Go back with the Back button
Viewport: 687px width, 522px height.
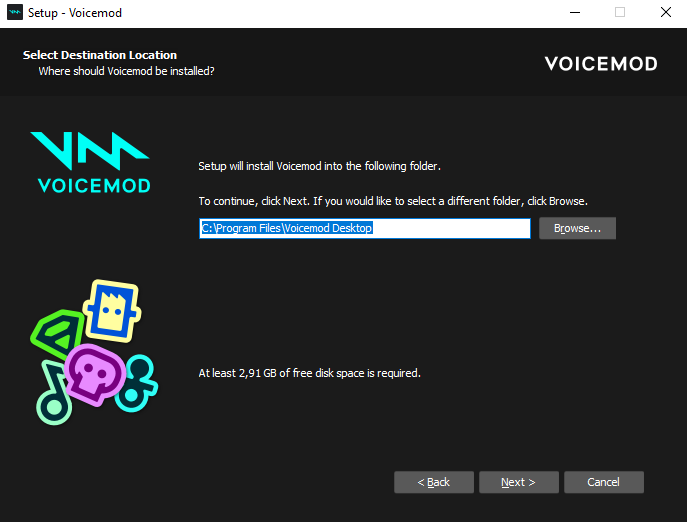(434, 482)
